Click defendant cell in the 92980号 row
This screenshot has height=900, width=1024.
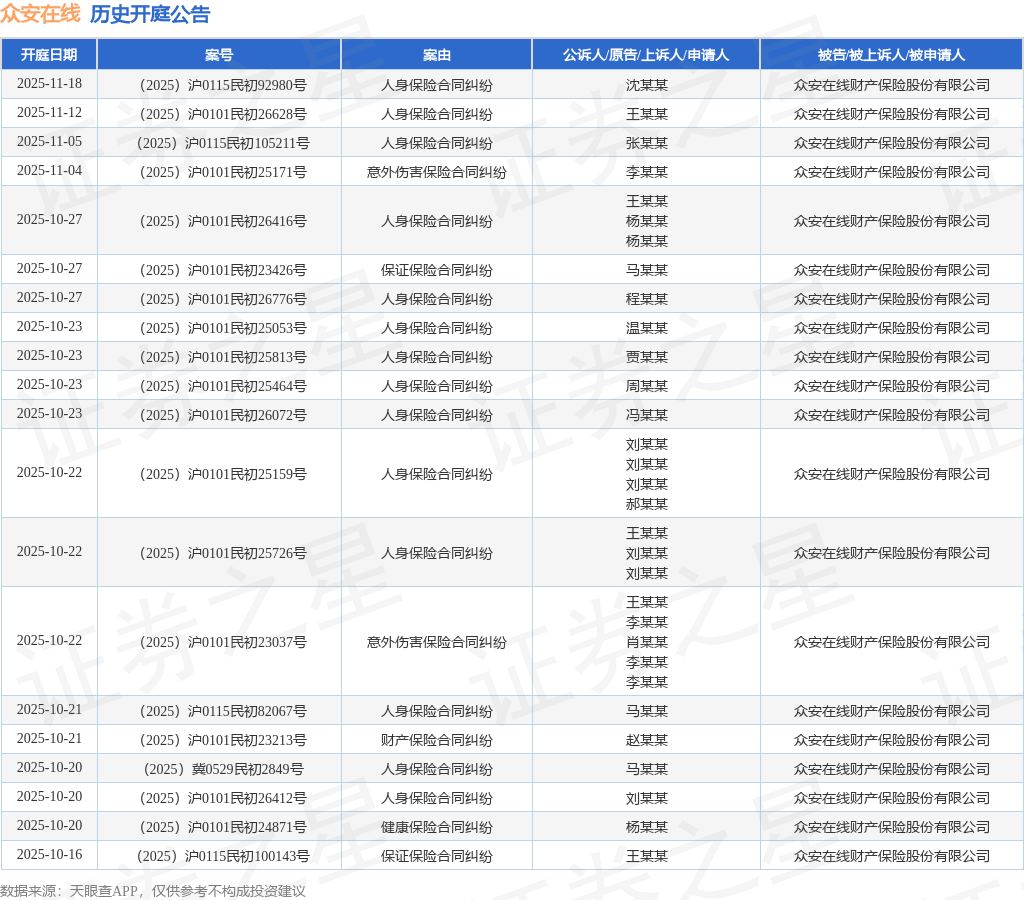point(891,85)
